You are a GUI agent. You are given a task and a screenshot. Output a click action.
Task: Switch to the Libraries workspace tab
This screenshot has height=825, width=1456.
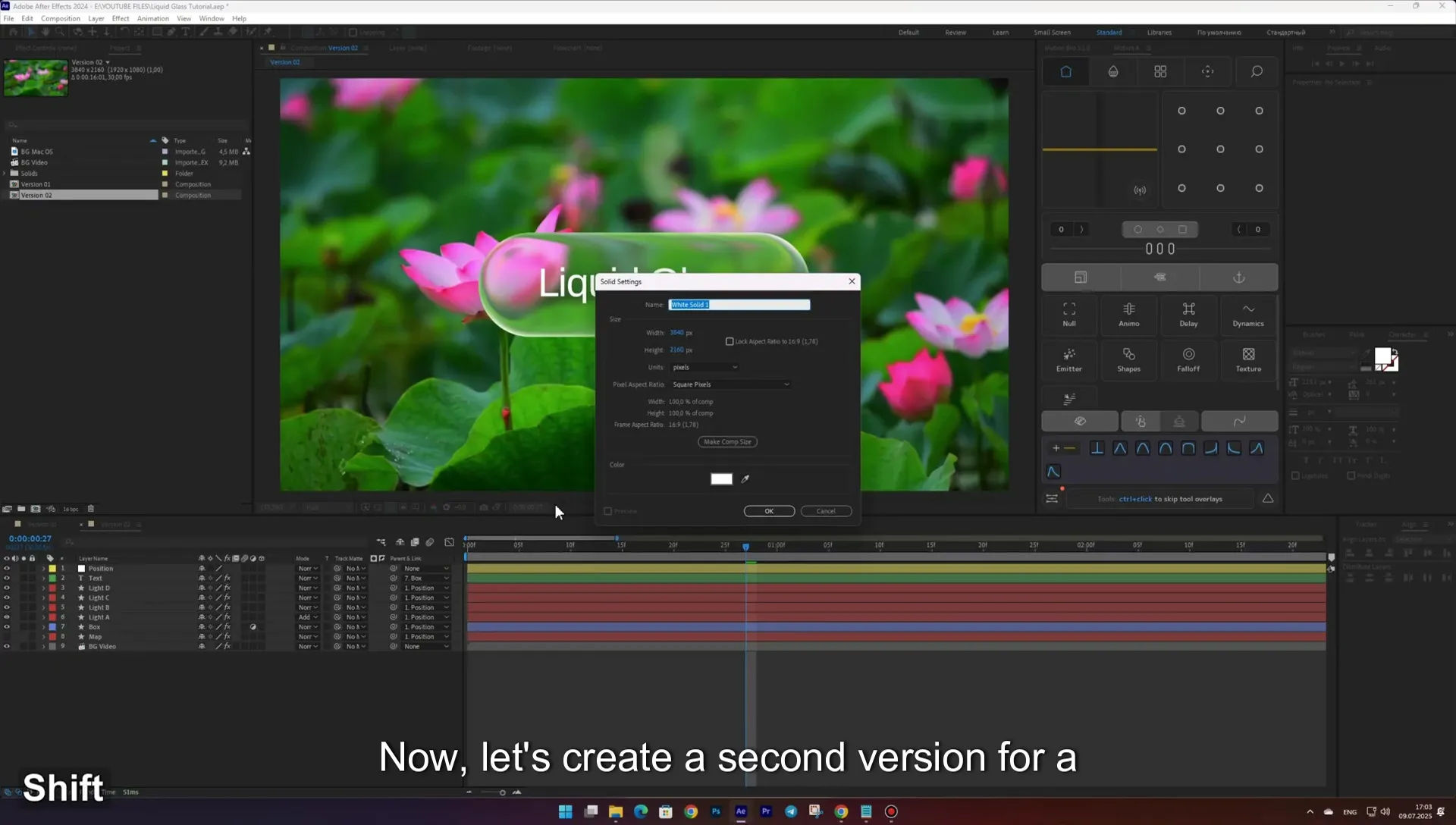(x=1159, y=33)
